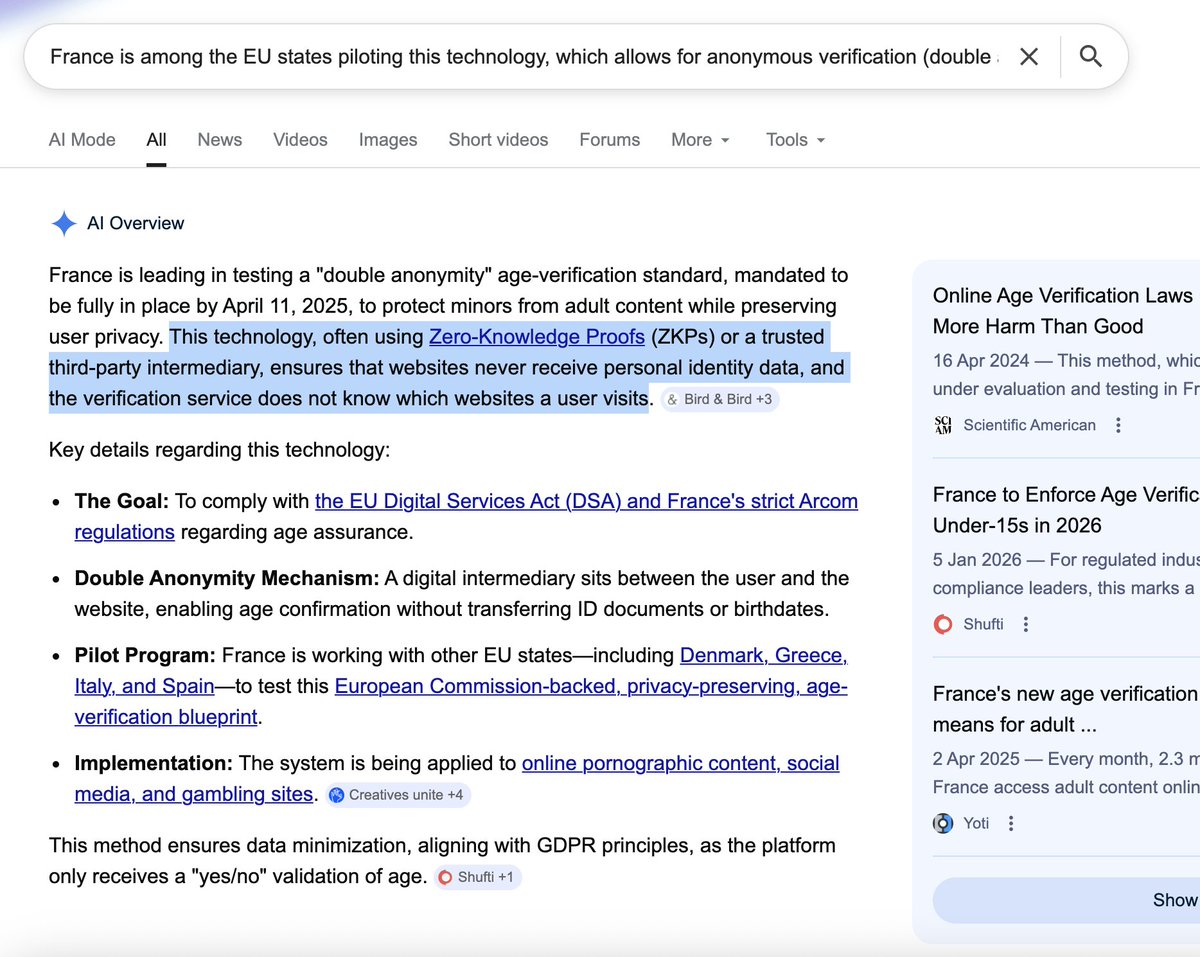Screen dimensions: 1200x957
Task: Select the All results tab
Action: tap(156, 140)
